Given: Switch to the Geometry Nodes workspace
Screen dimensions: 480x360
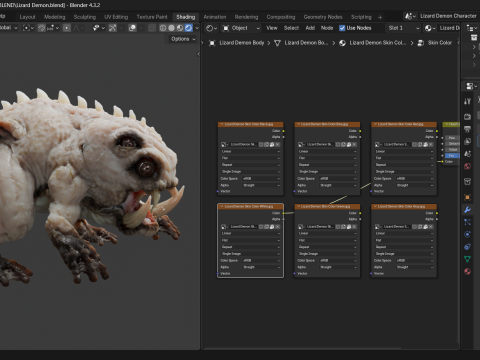Looking at the screenshot, I should (323, 17).
